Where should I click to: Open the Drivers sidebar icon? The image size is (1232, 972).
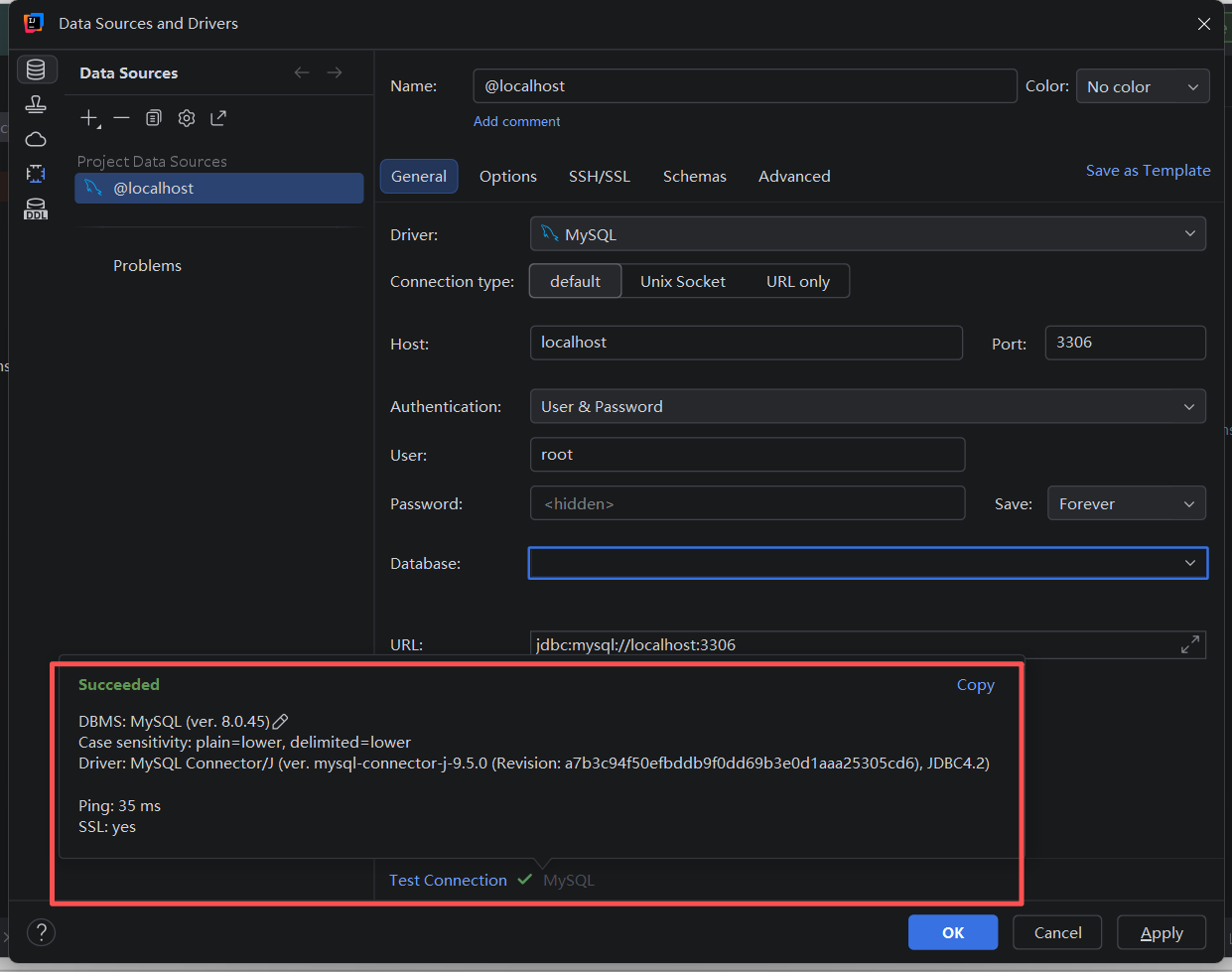point(36,104)
